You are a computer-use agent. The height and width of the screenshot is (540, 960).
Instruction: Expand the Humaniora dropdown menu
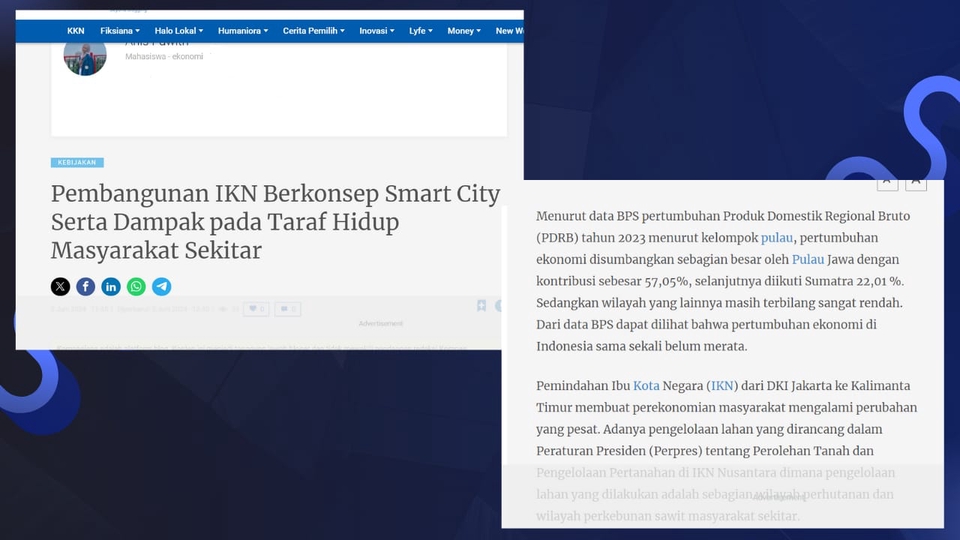[243, 31]
